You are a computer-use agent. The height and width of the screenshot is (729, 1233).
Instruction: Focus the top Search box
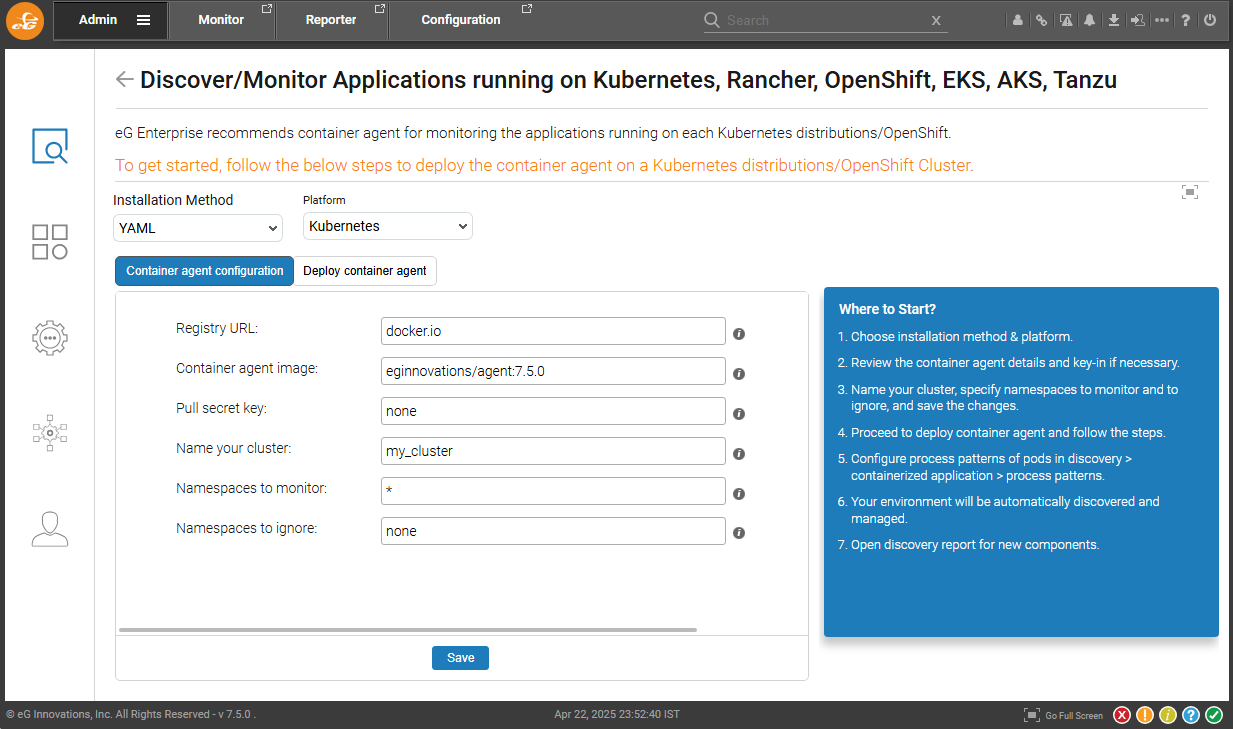(x=825, y=20)
